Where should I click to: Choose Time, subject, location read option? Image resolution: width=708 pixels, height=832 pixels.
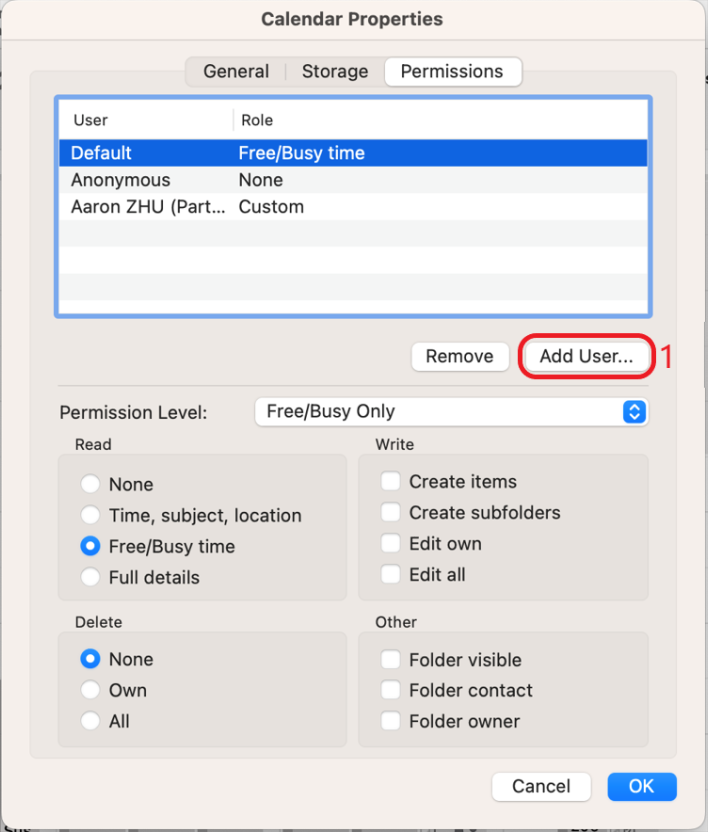[91, 516]
